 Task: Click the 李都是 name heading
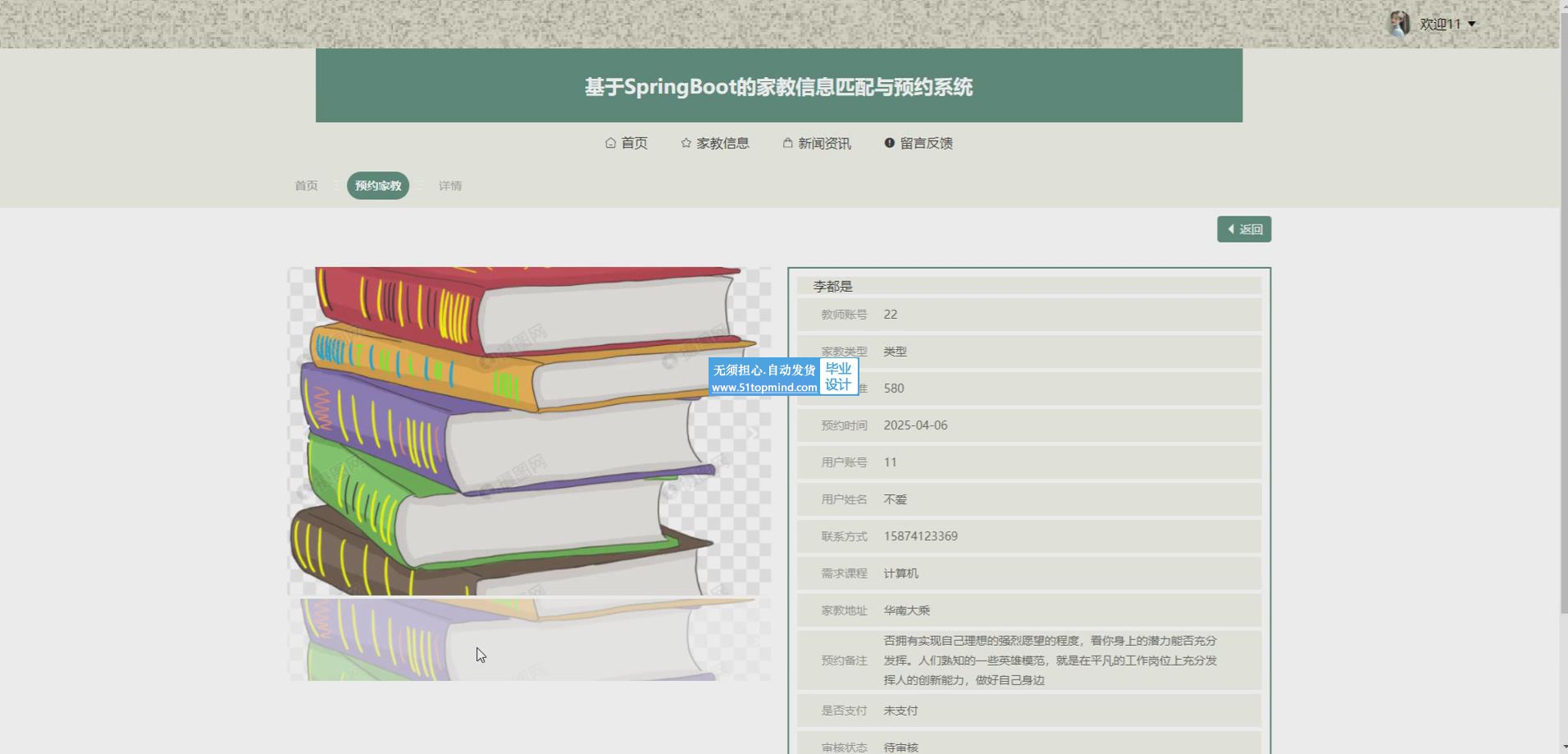pos(832,286)
